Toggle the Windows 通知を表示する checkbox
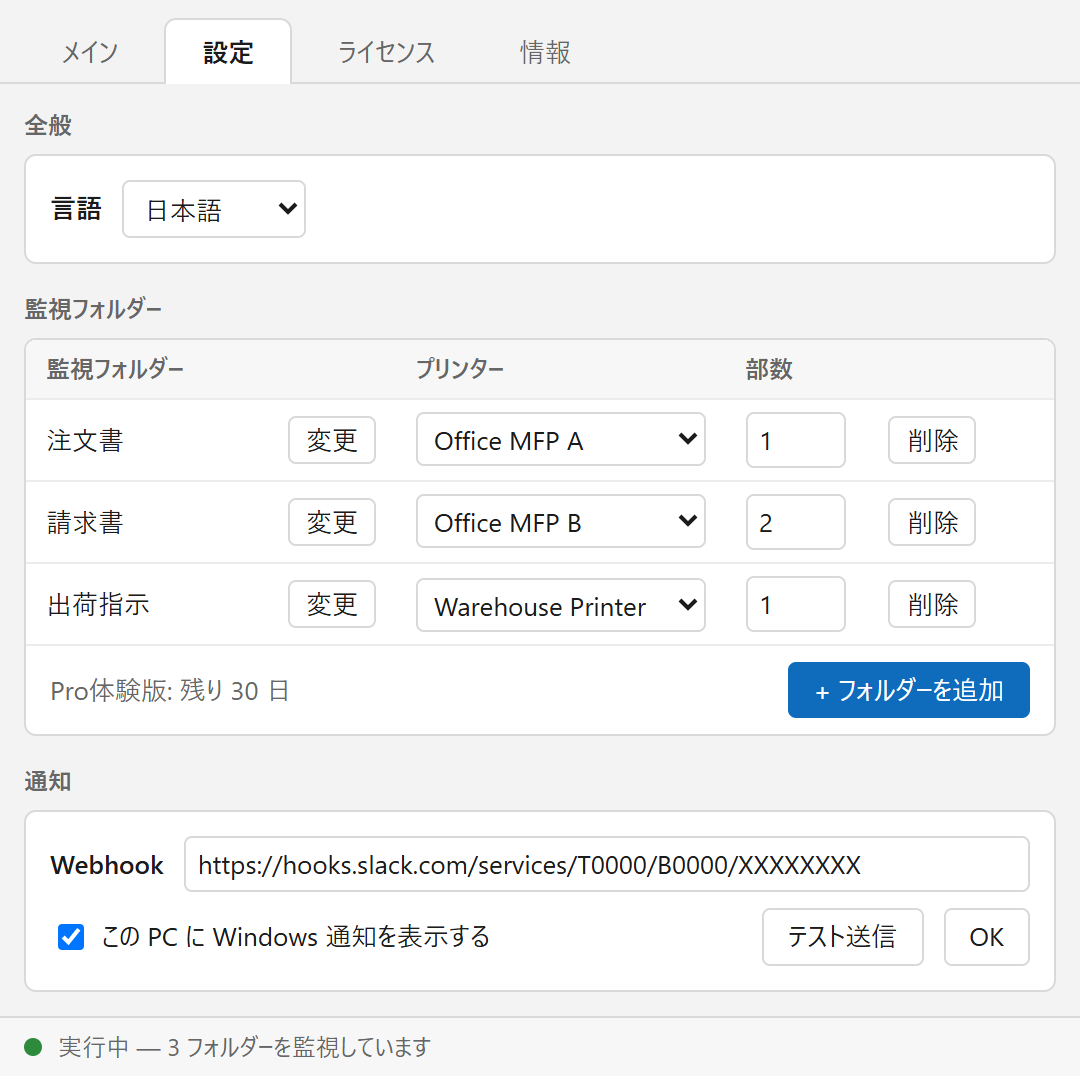This screenshot has width=1080, height=1076. pyautogui.click(x=71, y=937)
